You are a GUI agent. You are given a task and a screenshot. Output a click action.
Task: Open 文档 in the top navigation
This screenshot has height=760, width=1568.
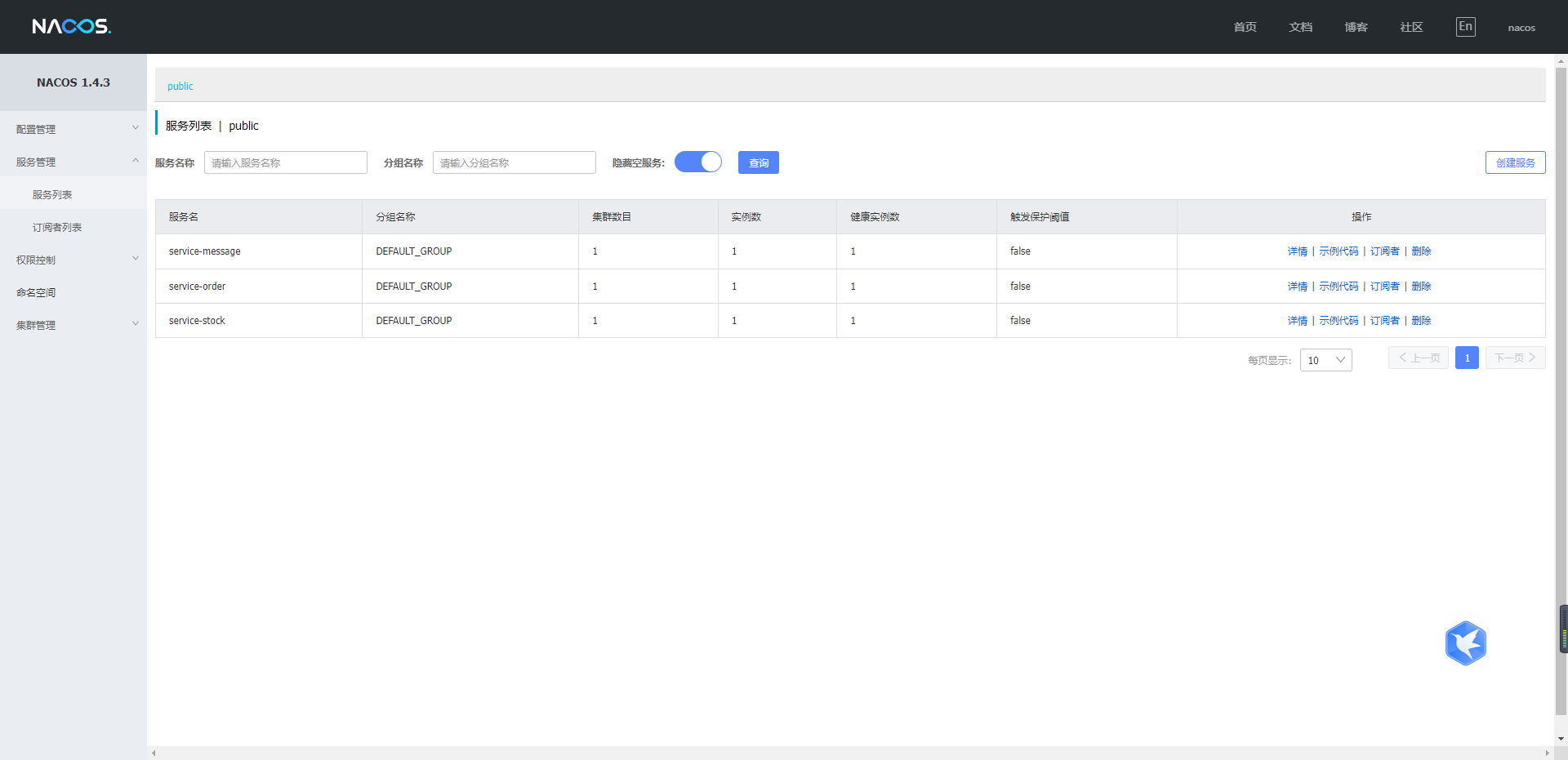(1300, 27)
